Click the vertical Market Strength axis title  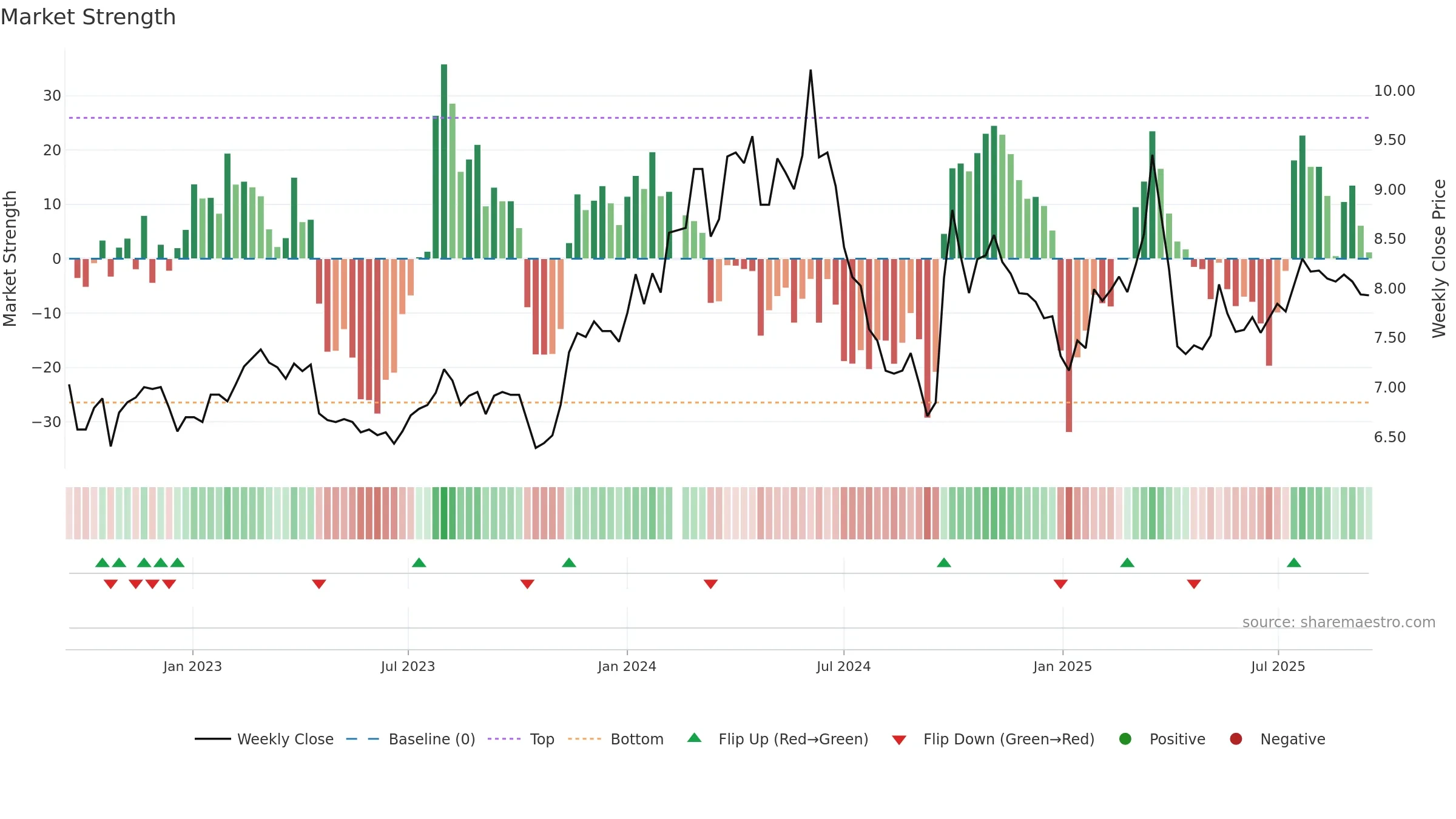coord(10,258)
